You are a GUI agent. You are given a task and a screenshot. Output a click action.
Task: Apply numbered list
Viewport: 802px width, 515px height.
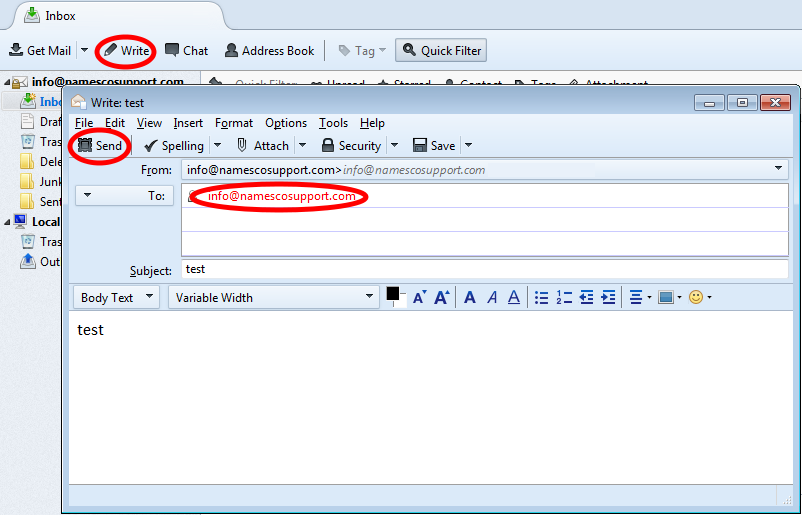coord(564,297)
